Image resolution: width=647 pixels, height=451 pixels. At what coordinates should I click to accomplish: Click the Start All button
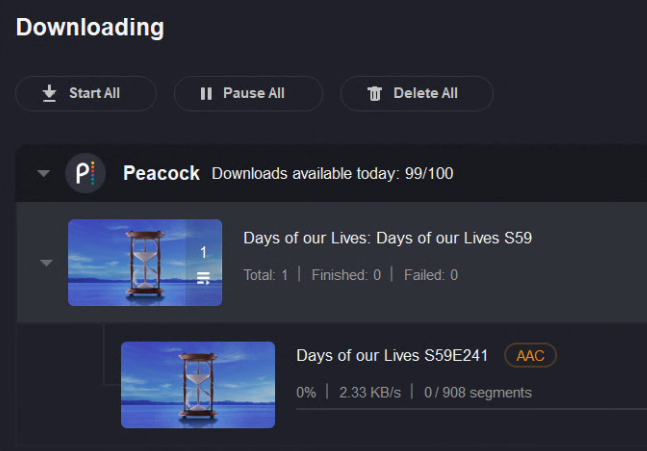pos(86,94)
